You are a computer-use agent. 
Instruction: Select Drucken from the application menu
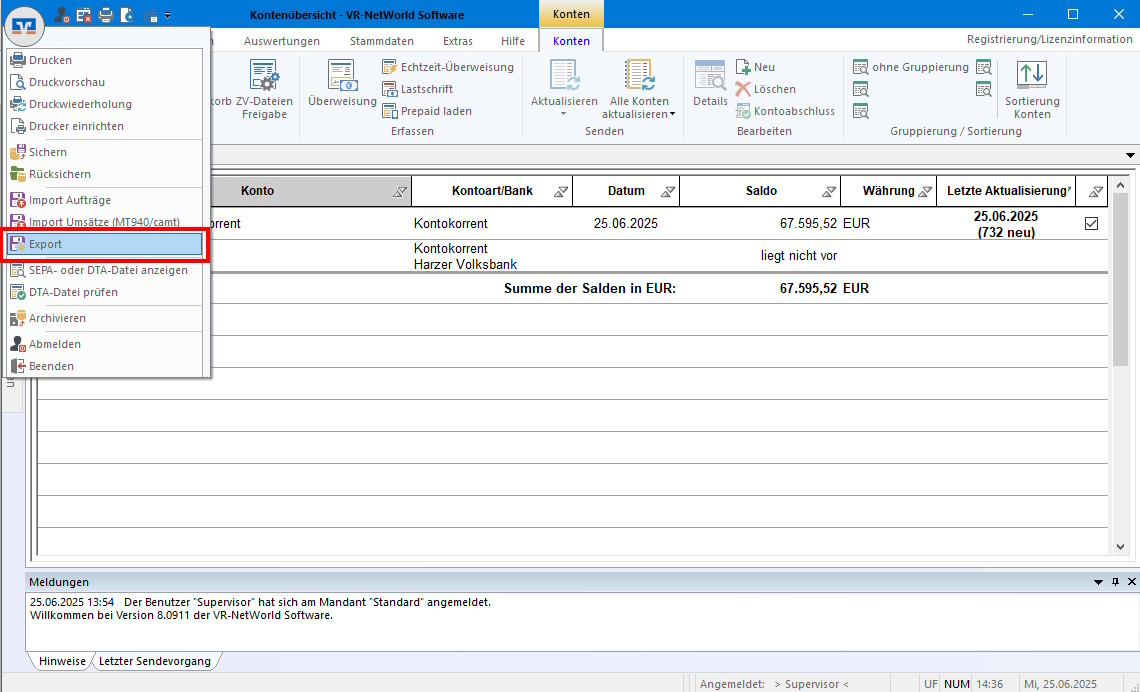click(x=105, y=60)
